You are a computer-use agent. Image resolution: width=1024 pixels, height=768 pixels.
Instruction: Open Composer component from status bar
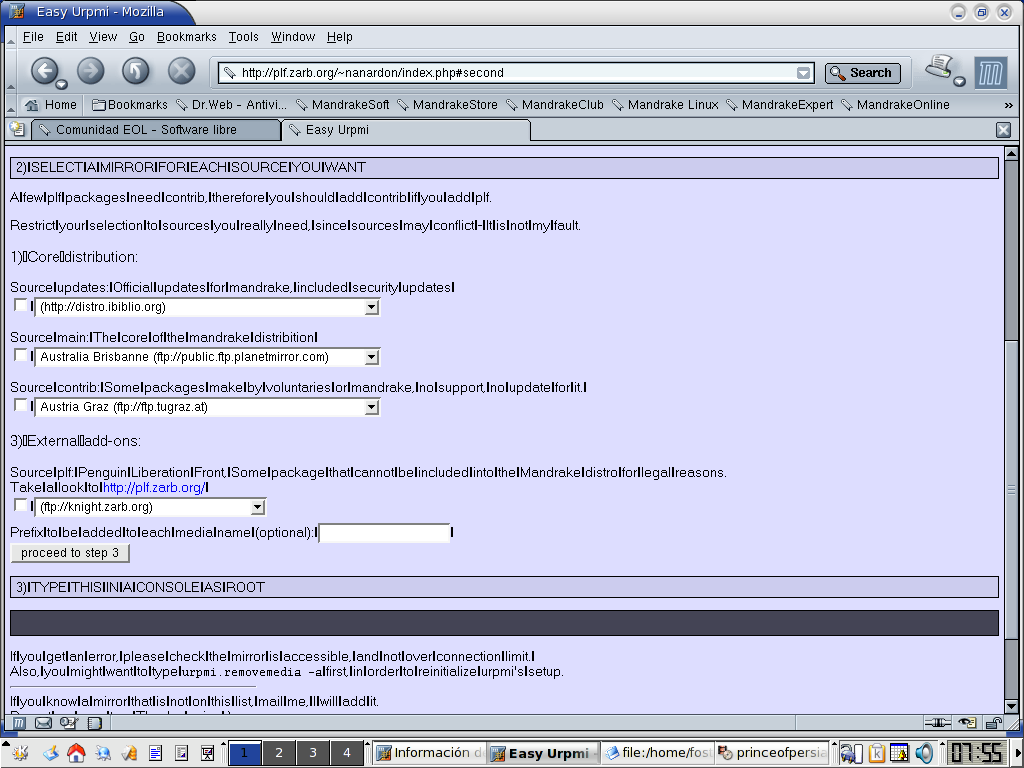point(69,722)
